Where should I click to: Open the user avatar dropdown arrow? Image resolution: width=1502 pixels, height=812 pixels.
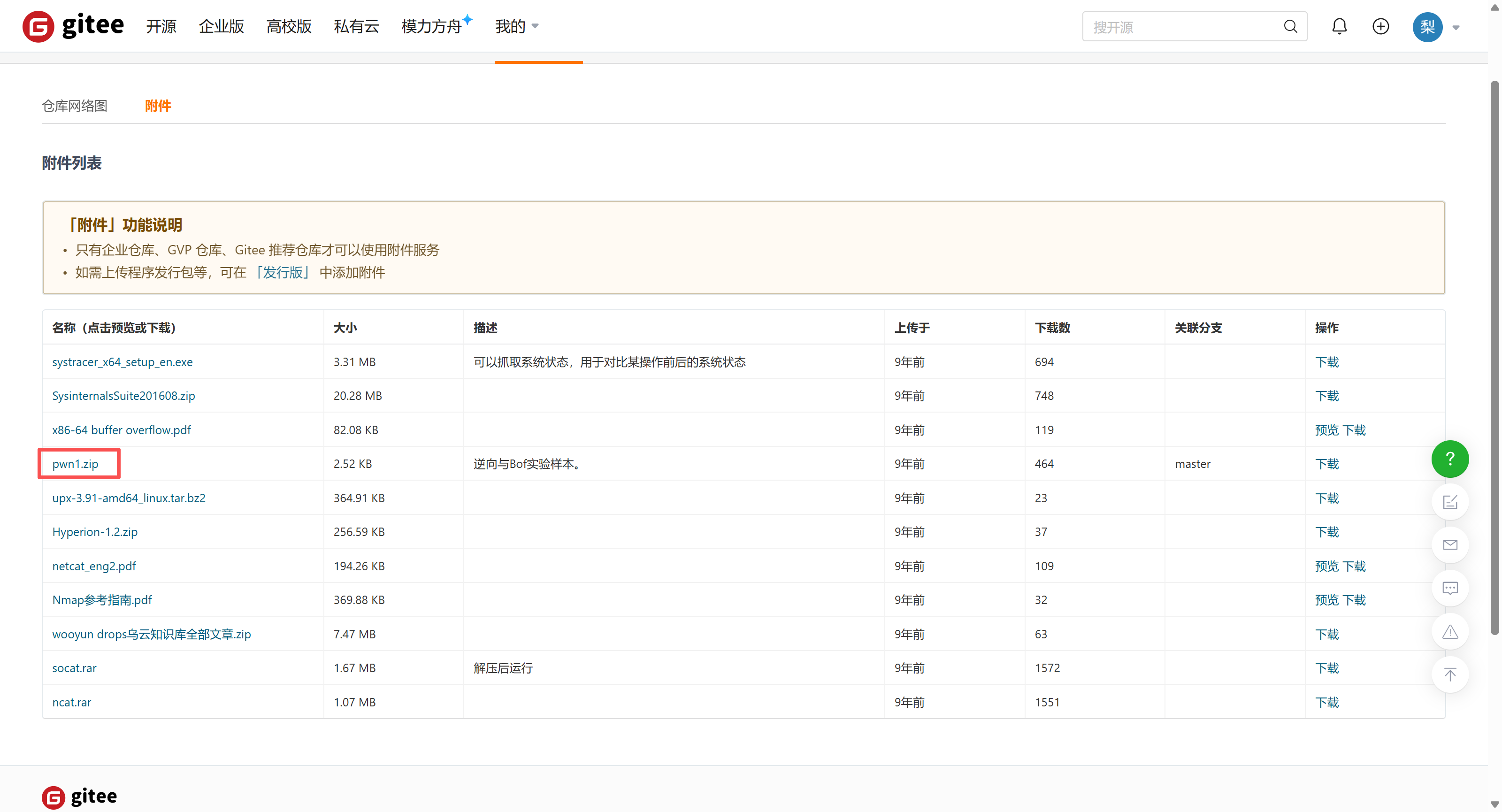[x=1456, y=27]
